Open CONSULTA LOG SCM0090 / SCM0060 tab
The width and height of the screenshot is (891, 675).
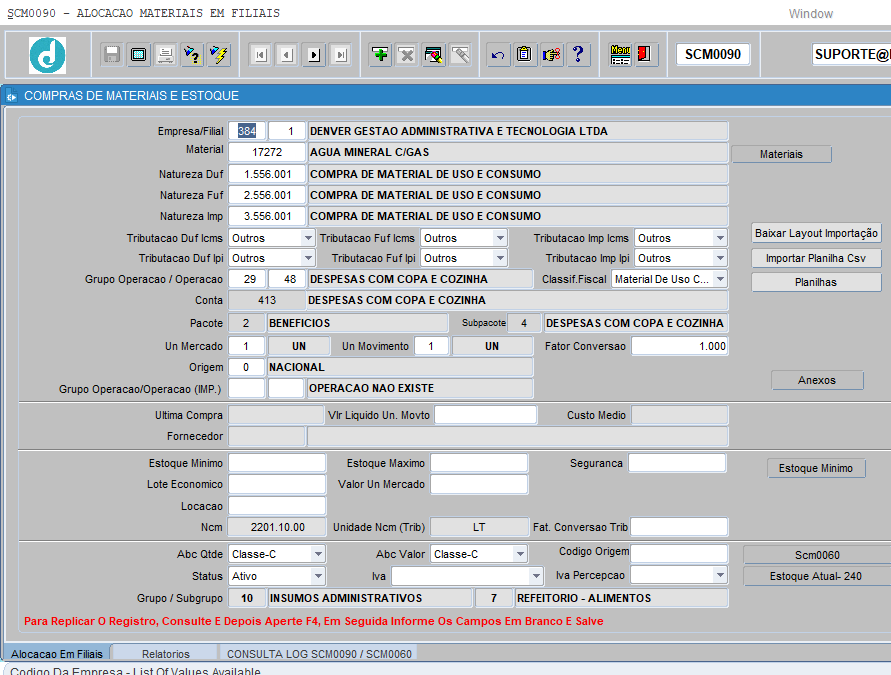319,653
